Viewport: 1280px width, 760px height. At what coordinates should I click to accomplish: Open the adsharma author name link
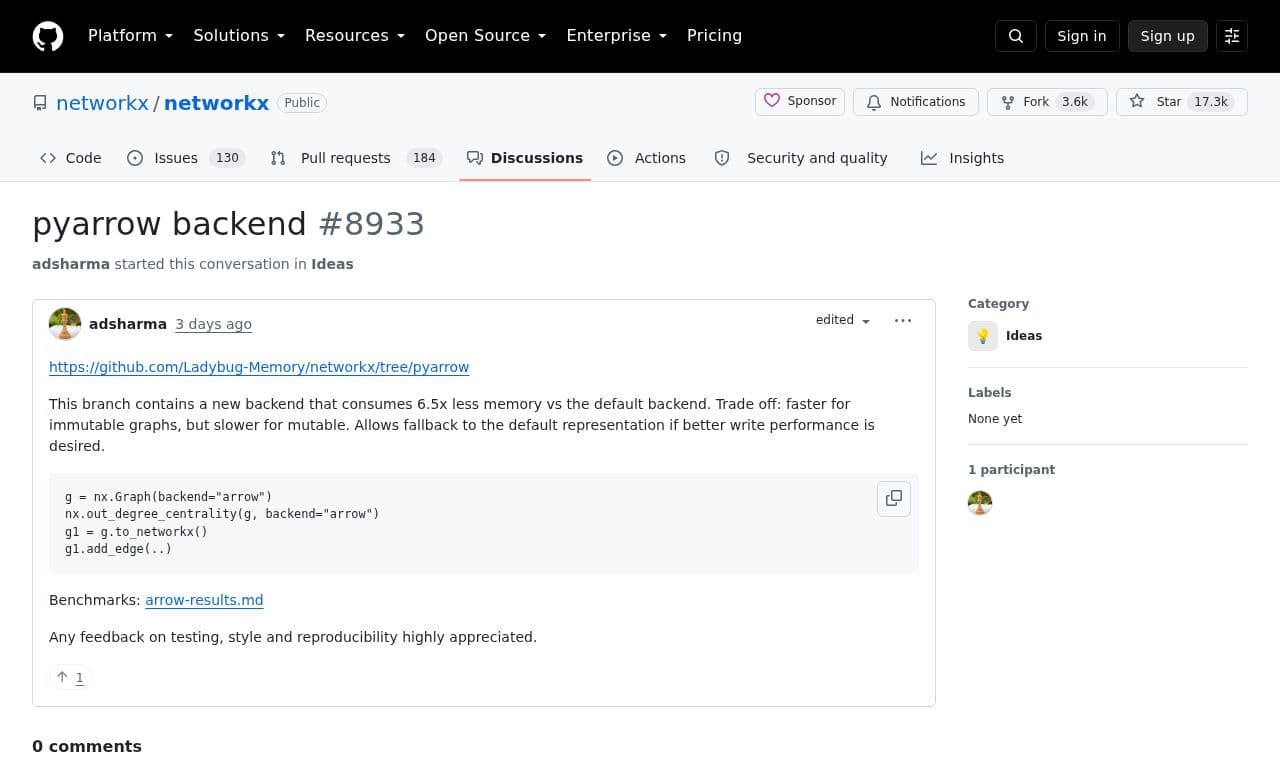pyautogui.click(x=128, y=324)
